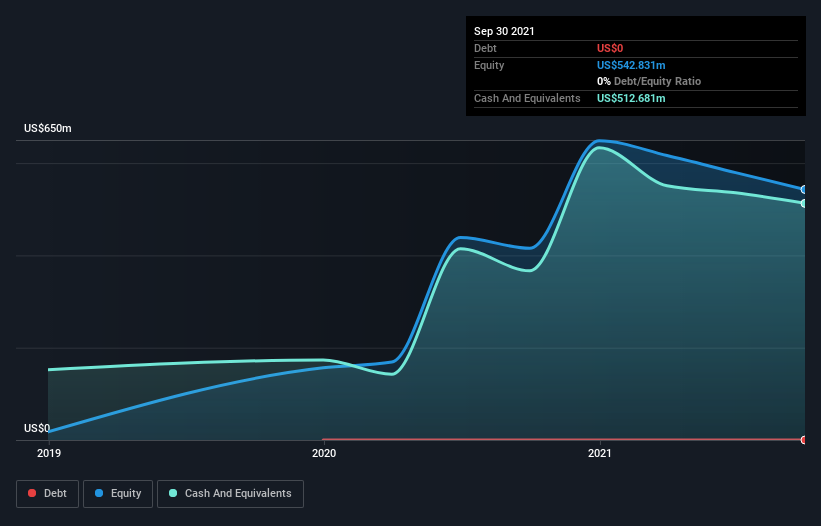Click the US$0 axis label
The image size is (821, 526).
37,428
